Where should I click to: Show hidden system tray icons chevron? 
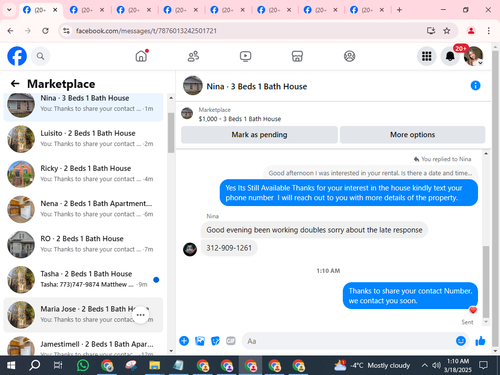pyautogui.click(x=424, y=365)
